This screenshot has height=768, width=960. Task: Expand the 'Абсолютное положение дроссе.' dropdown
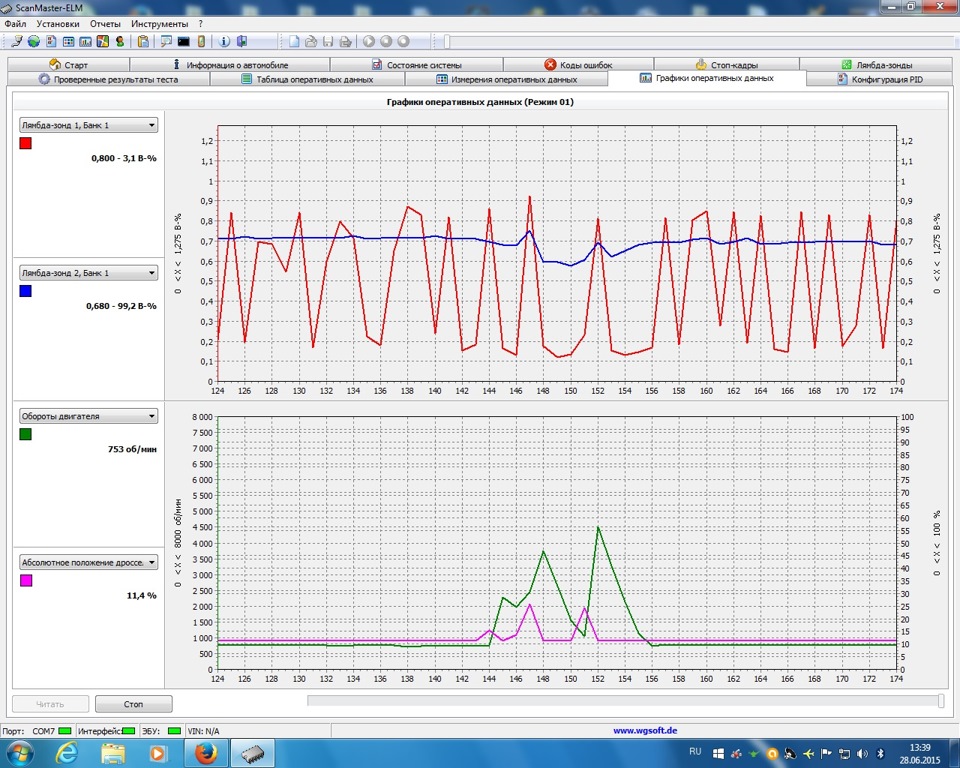click(89, 562)
